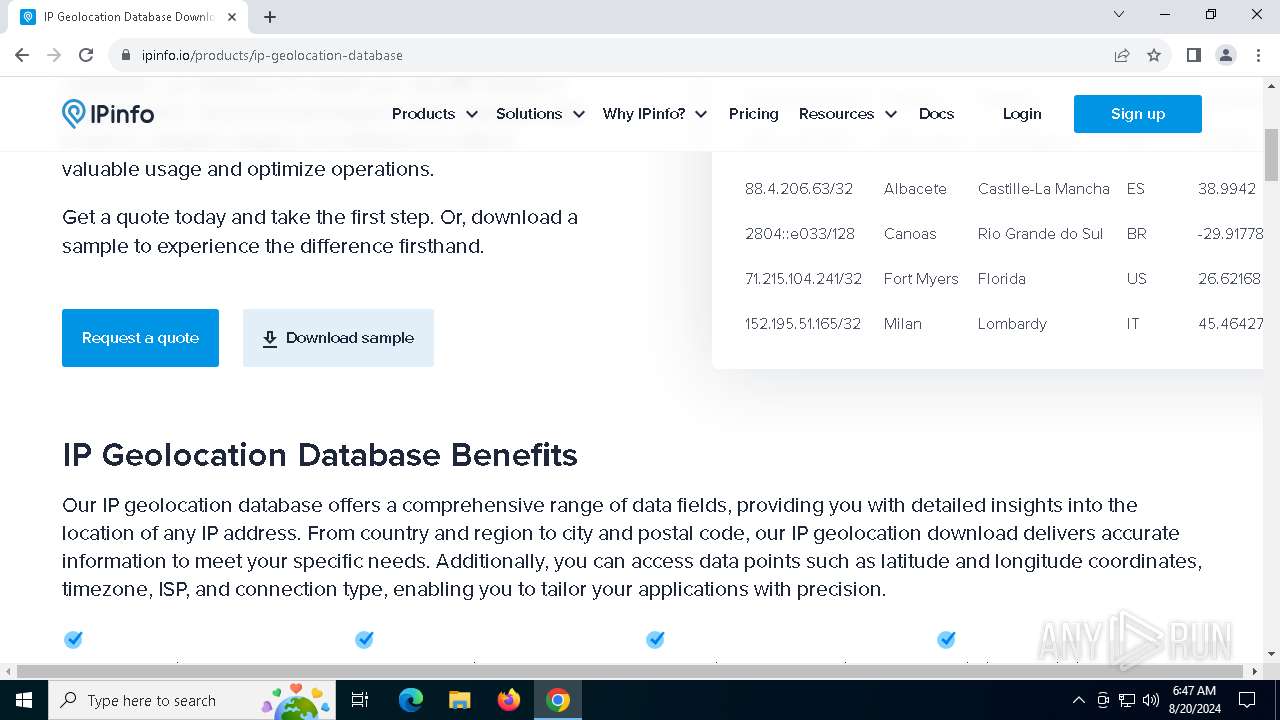
Task: Click Type here to search box
Action: 190,700
